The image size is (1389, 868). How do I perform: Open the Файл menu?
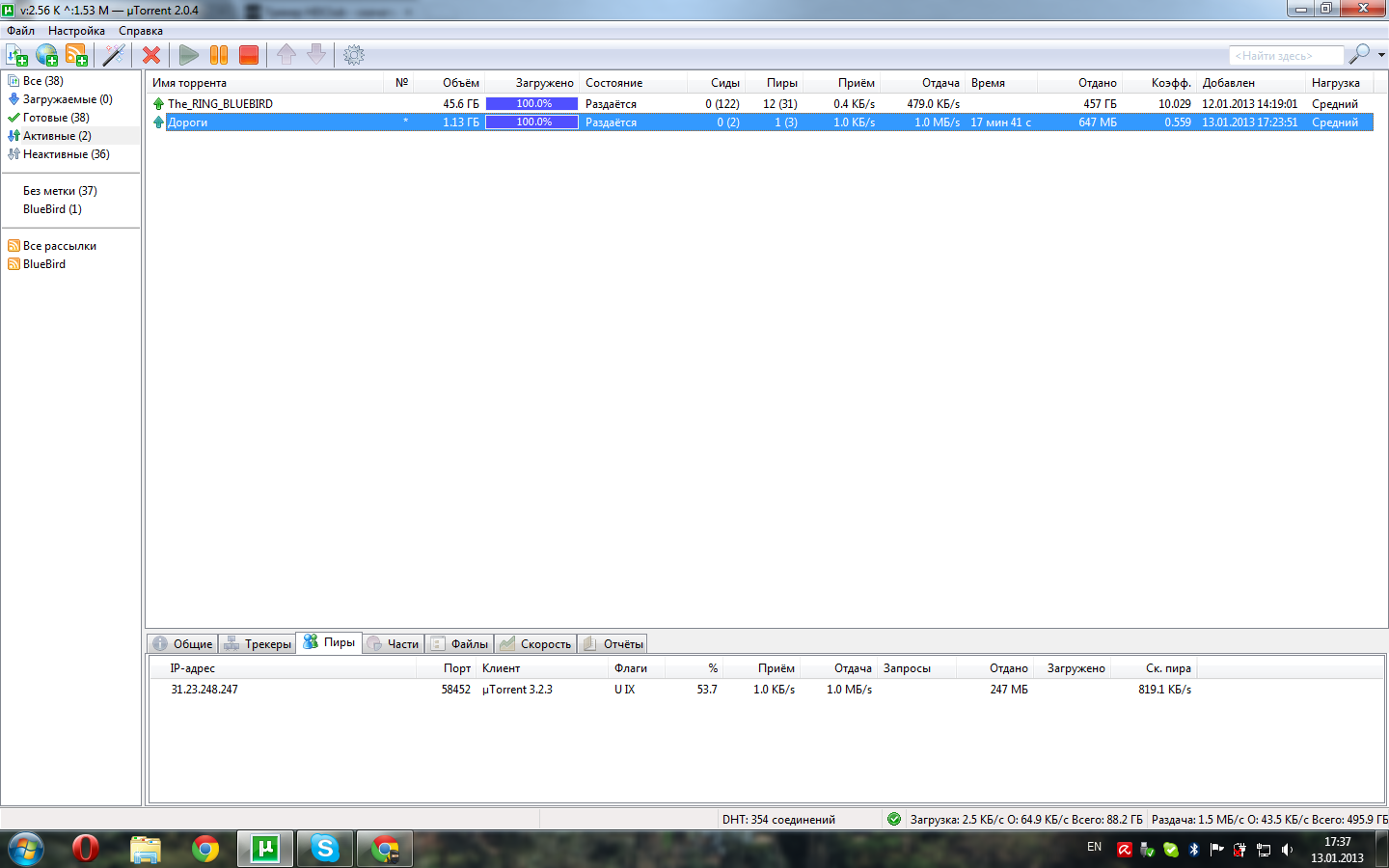pyautogui.click(x=21, y=31)
